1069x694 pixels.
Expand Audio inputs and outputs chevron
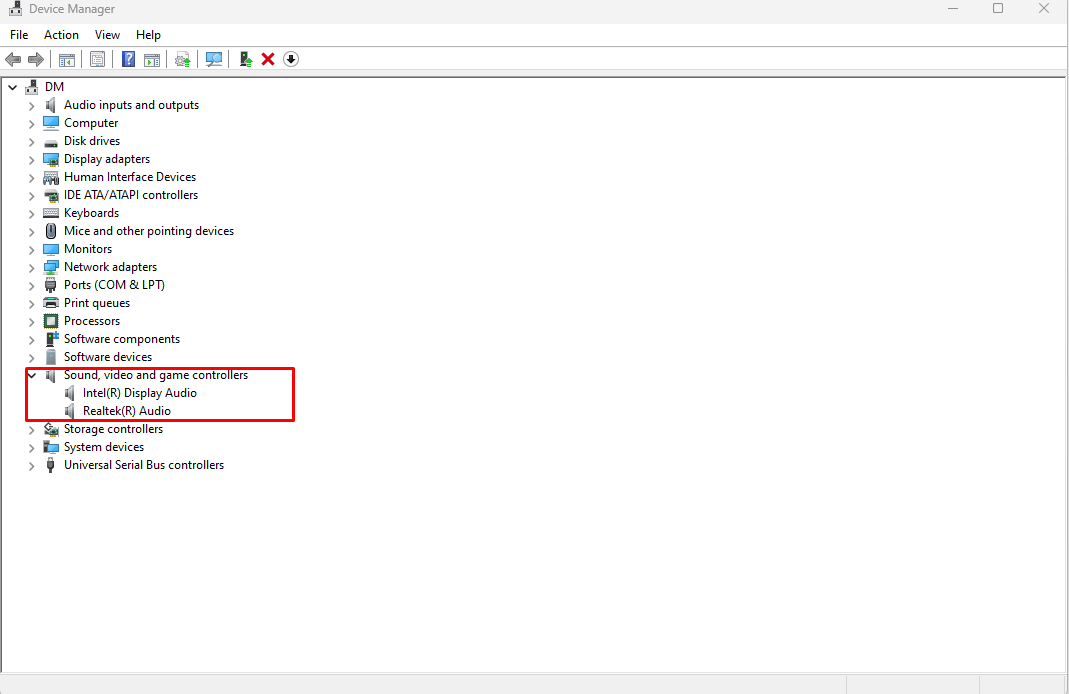(31, 106)
